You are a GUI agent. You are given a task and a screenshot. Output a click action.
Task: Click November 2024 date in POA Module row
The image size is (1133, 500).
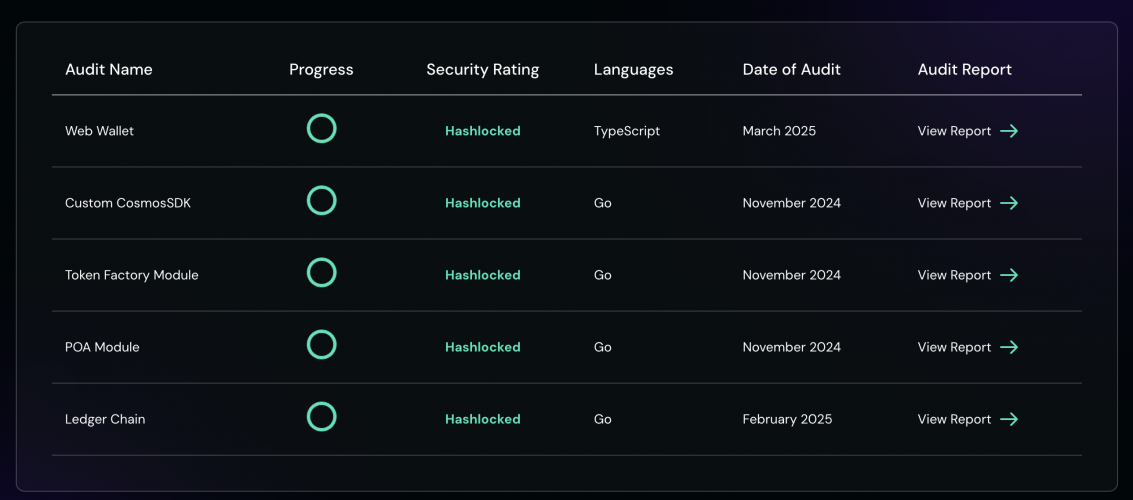coord(792,348)
